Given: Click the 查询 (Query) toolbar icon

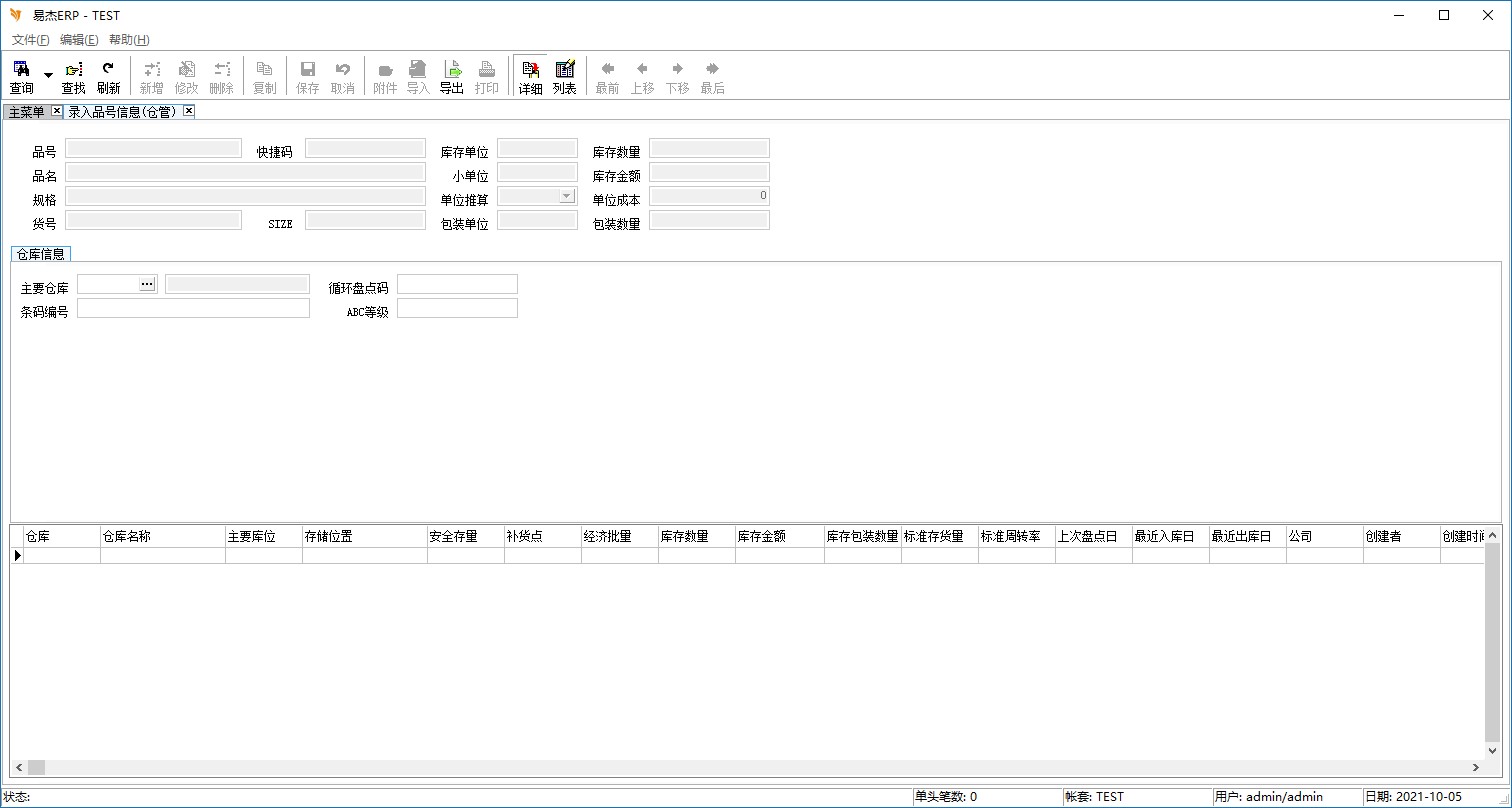Looking at the screenshot, I should 21,77.
